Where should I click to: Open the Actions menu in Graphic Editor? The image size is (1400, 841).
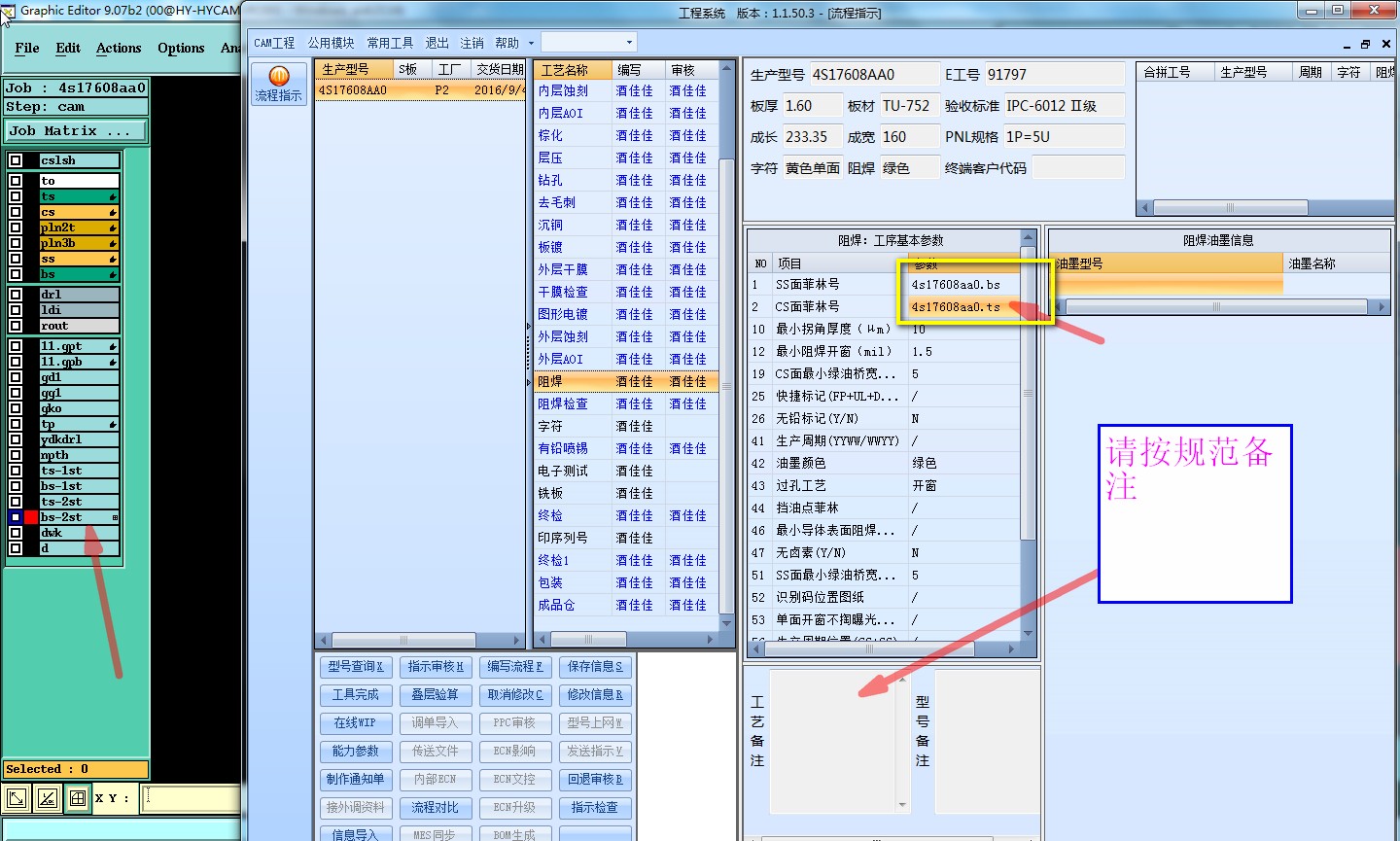119,48
